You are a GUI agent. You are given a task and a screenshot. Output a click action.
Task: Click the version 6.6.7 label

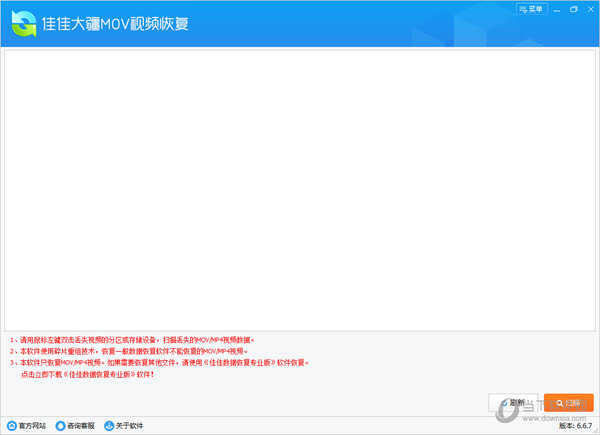576,425
